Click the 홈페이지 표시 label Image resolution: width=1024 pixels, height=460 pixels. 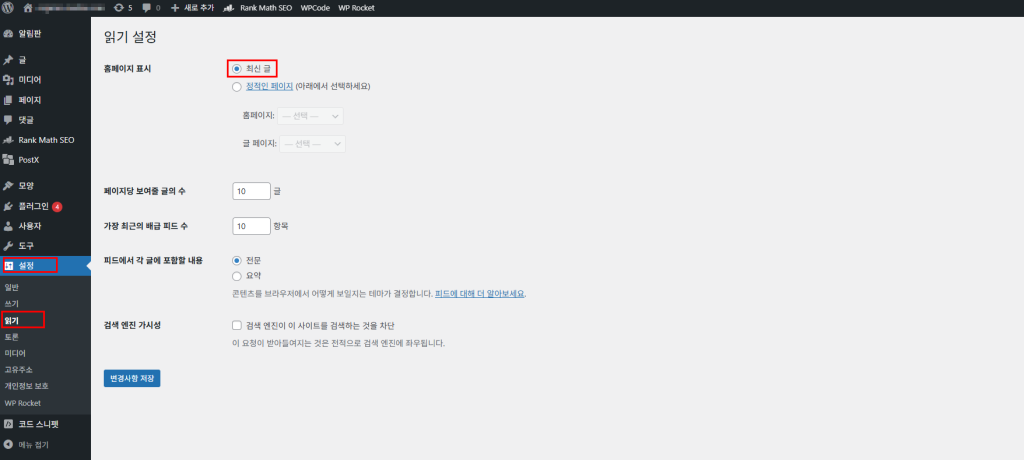pyautogui.click(x=127, y=69)
